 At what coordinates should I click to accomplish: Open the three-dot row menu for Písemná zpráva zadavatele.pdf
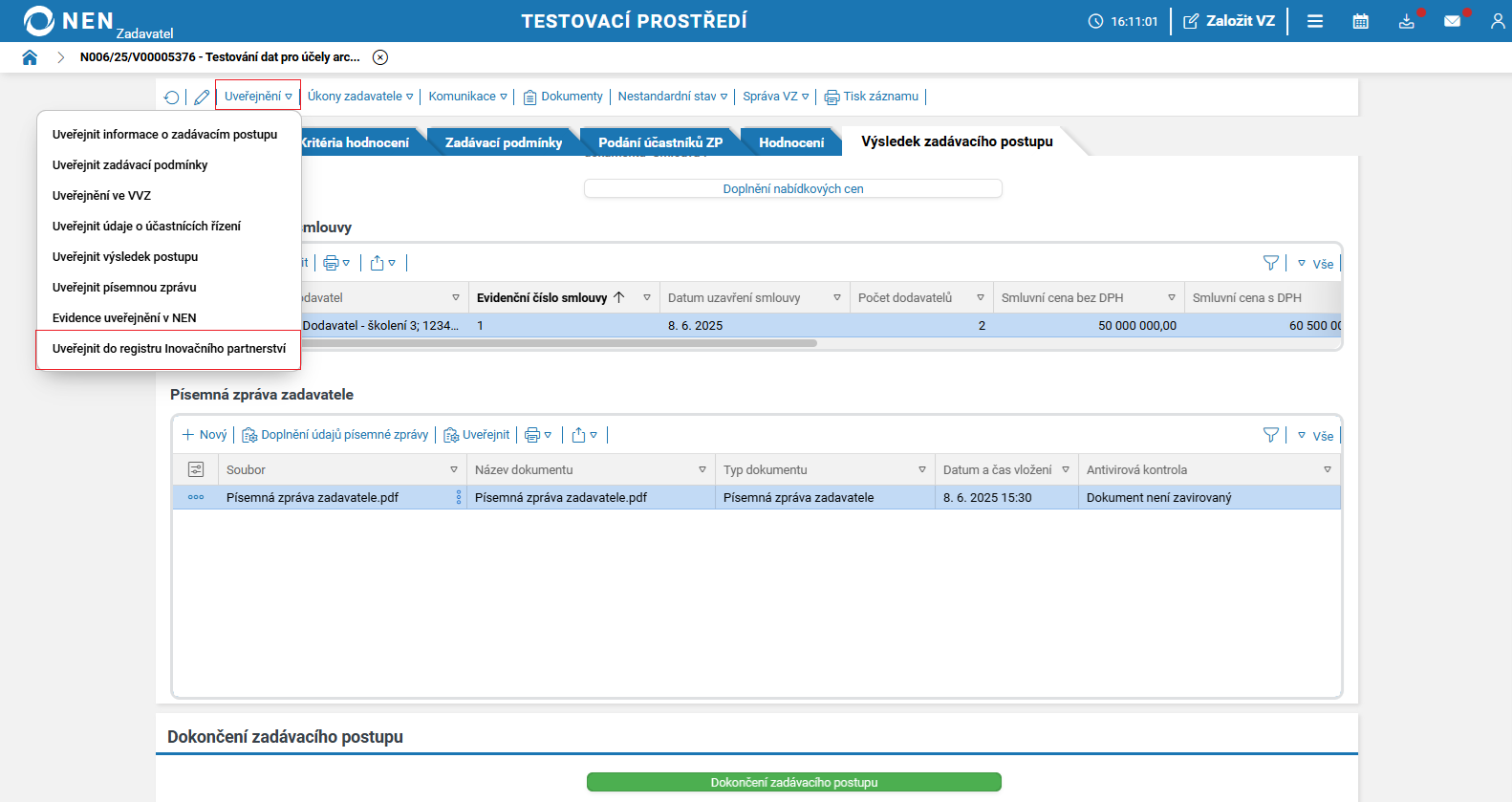pyautogui.click(x=196, y=497)
